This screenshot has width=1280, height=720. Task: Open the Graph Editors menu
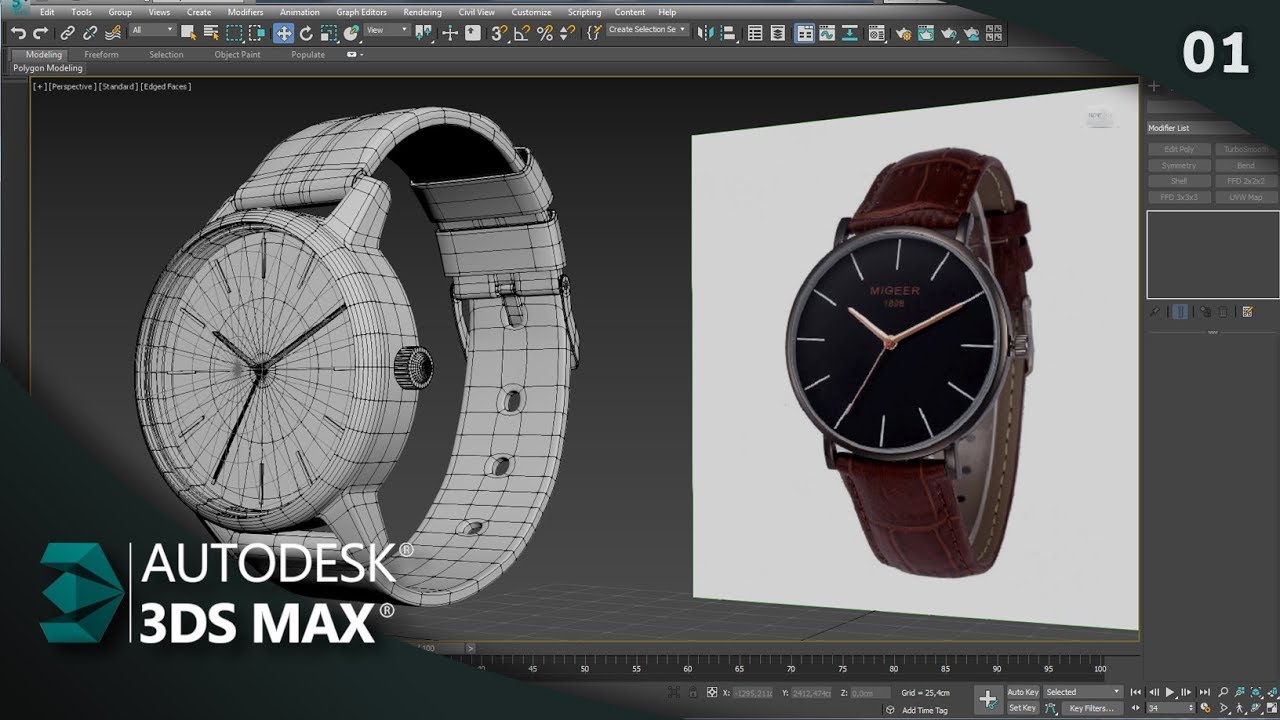pyautogui.click(x=361, y=12)
